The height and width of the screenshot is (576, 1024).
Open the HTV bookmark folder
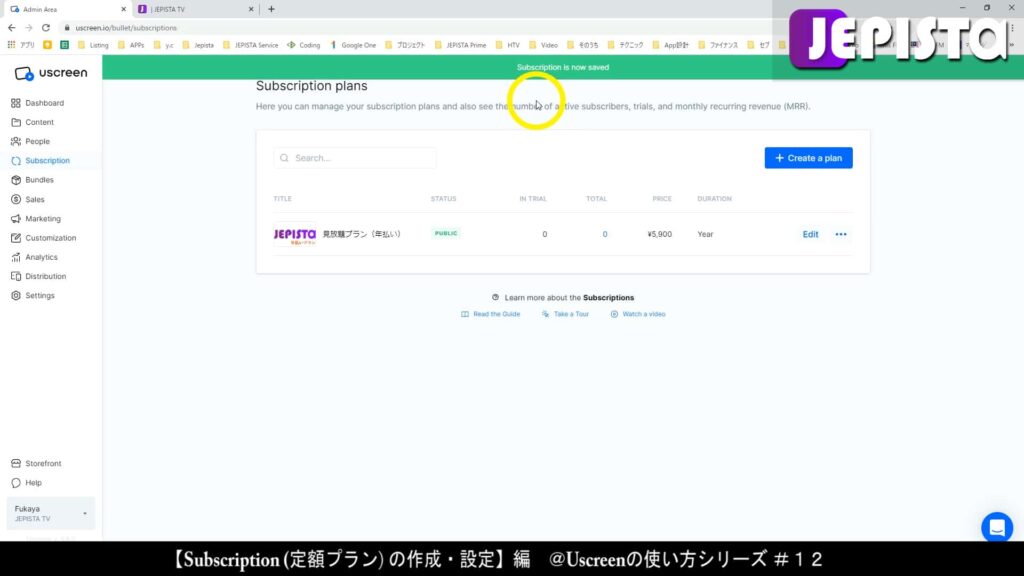[x=507, y=45]
